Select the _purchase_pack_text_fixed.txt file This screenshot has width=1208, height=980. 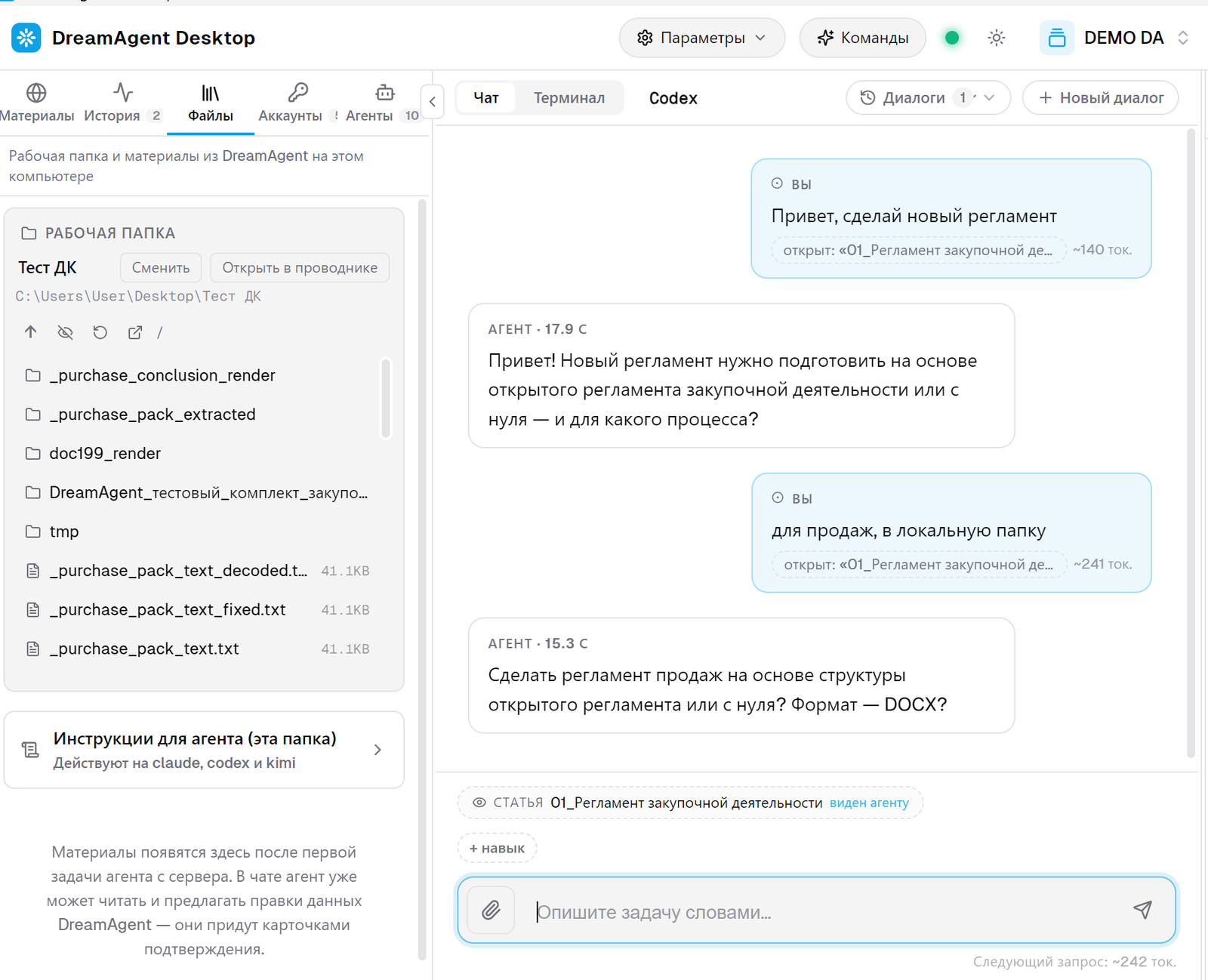point(198,610)
